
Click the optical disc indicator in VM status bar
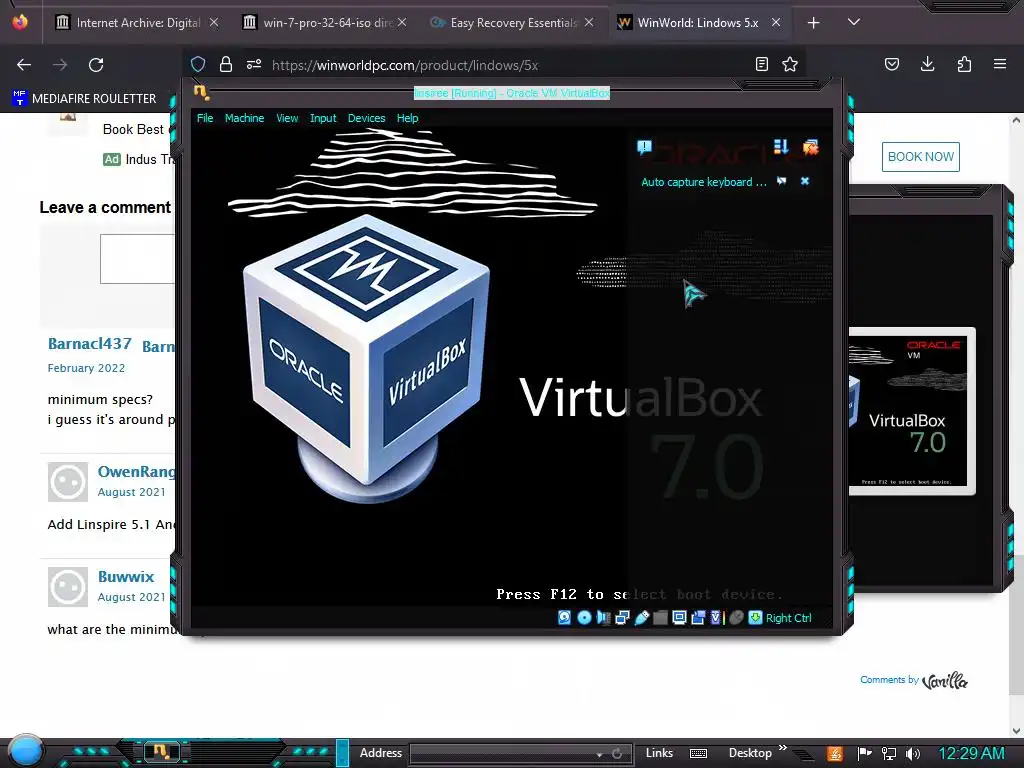pos(584,618)
